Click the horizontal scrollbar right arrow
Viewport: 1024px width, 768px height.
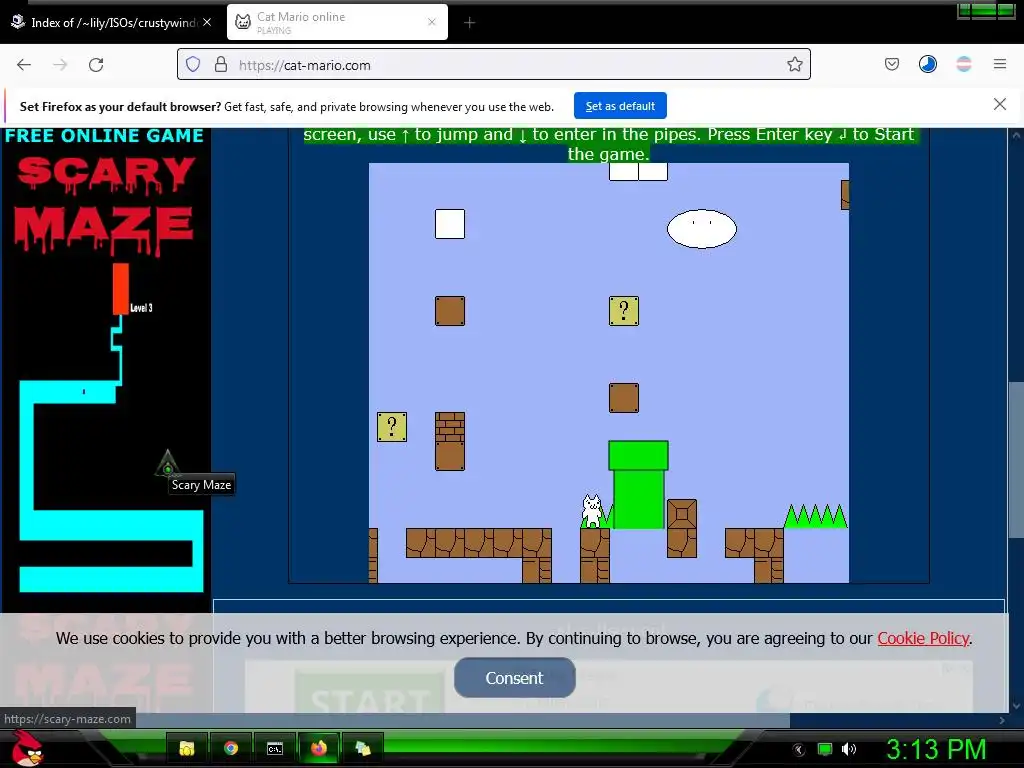(x=1002, y=720)
